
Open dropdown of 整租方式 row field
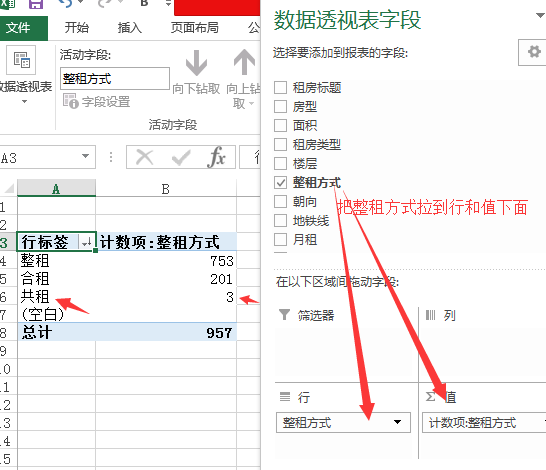click(397, 422)
